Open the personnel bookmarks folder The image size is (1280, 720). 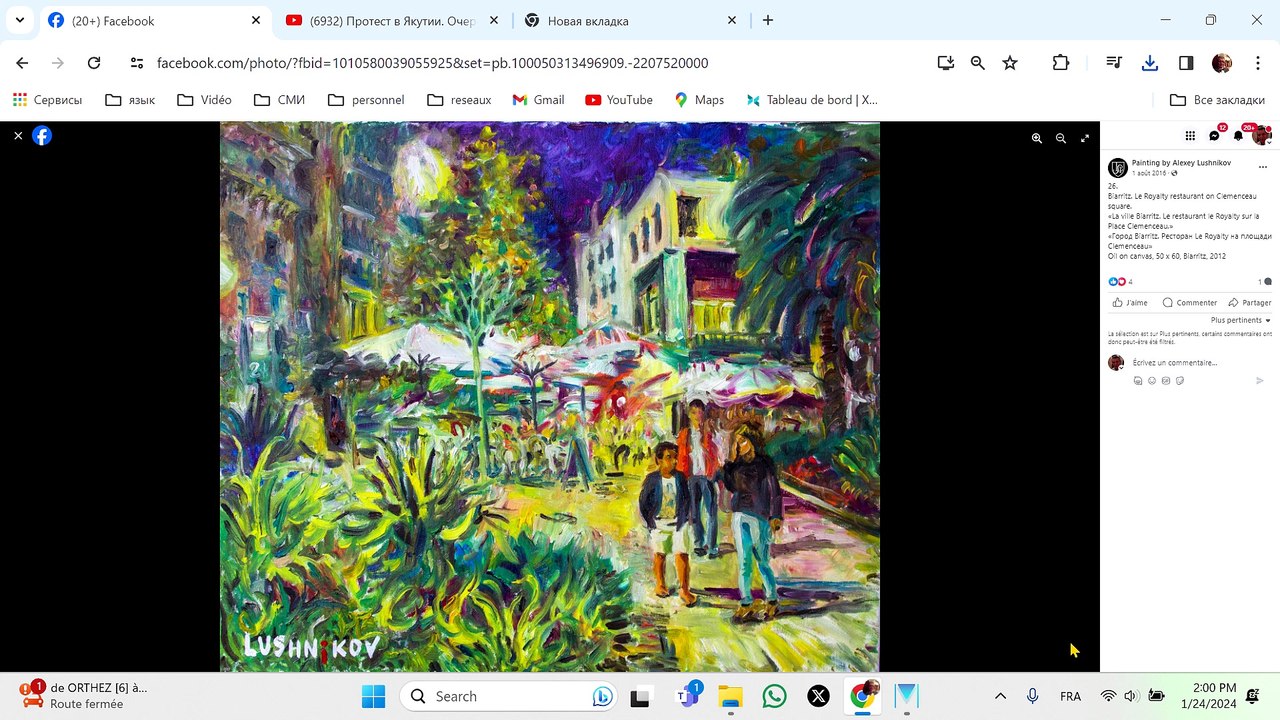366,100
